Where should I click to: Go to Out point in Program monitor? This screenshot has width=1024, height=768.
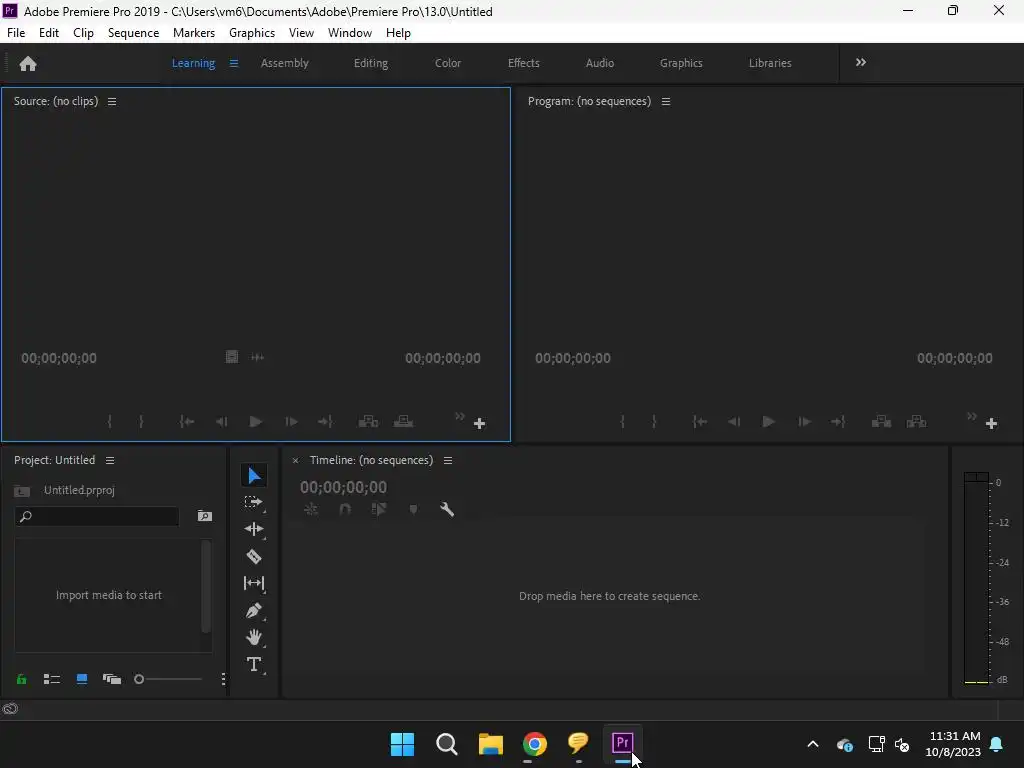(x=839, y=422)
